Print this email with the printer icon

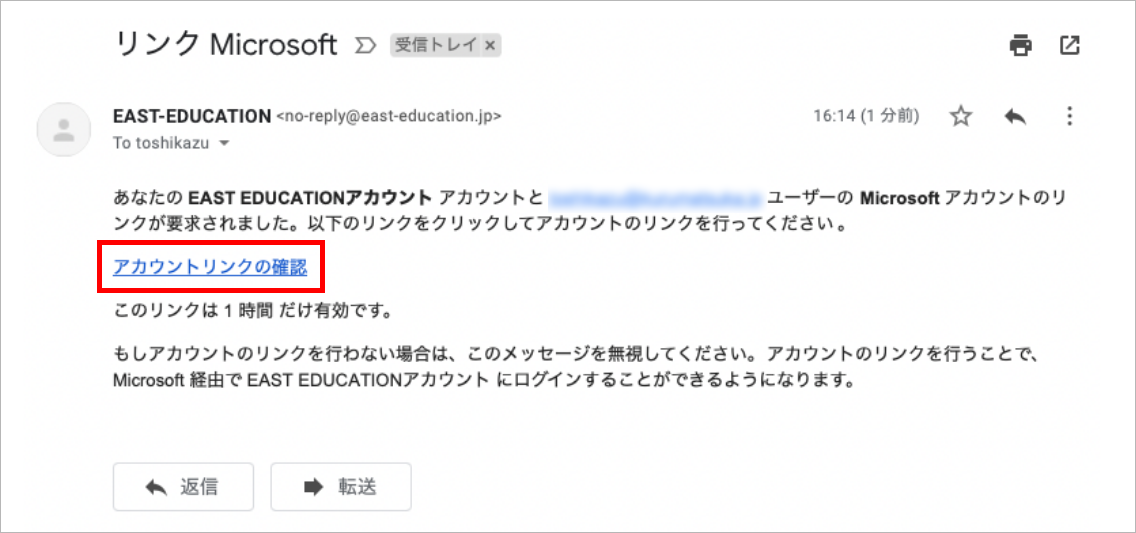tap(1021, 46)
